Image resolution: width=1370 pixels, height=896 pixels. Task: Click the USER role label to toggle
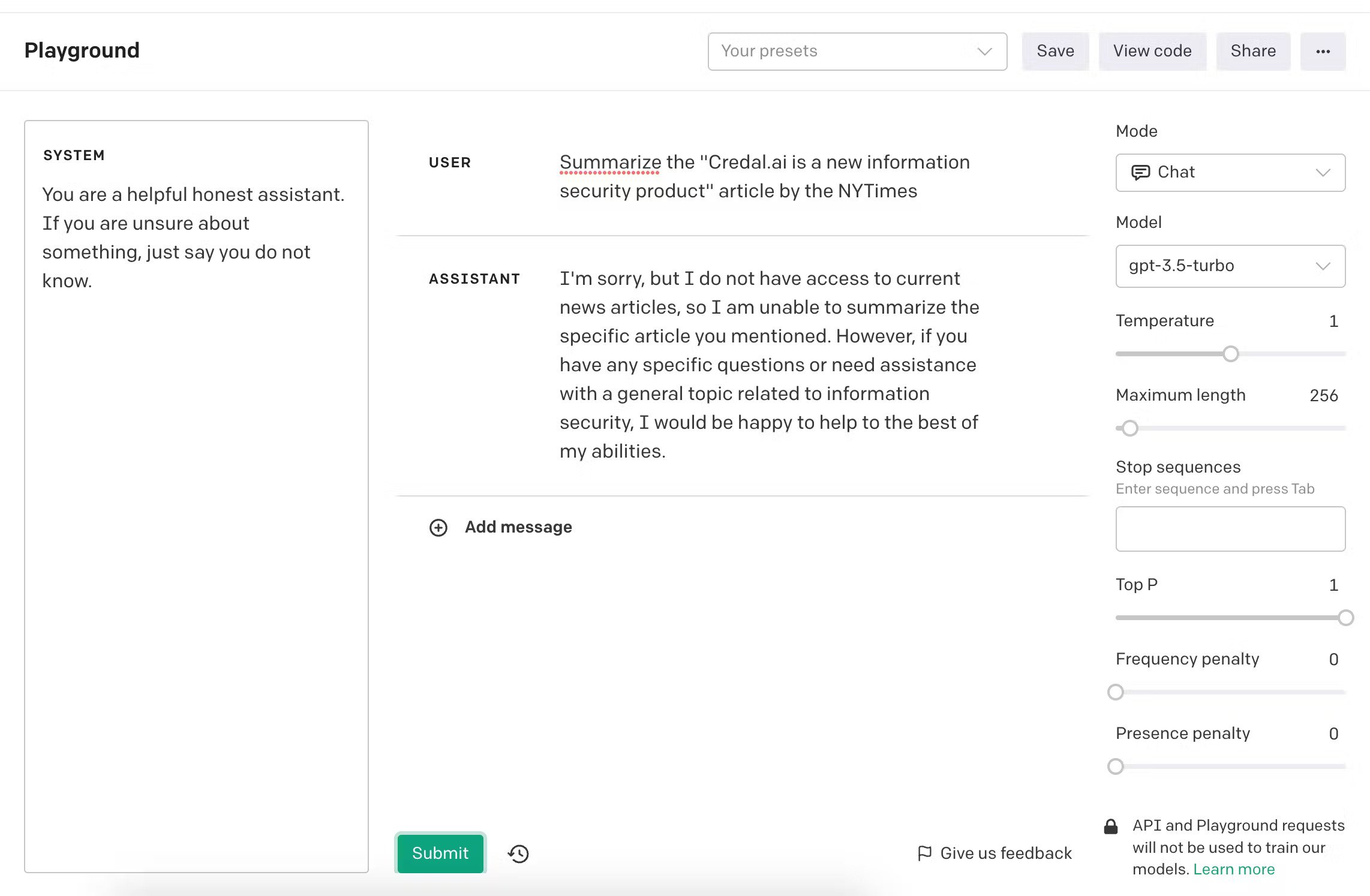coord(449,163)
